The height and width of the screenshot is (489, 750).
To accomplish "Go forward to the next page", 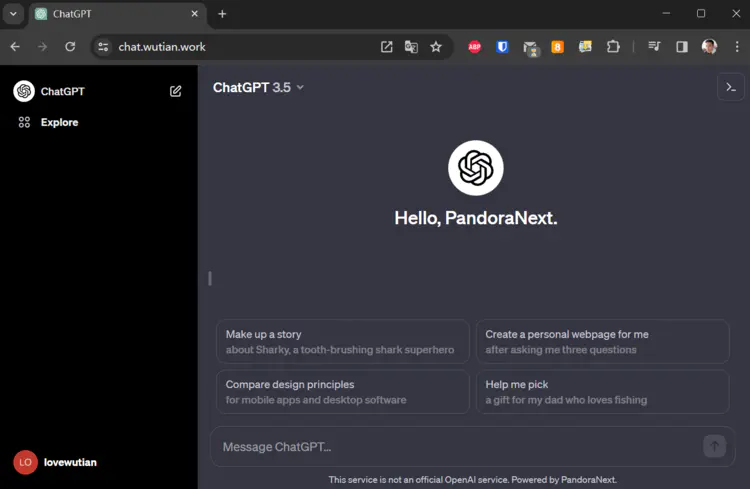I will tap(43, 47).
